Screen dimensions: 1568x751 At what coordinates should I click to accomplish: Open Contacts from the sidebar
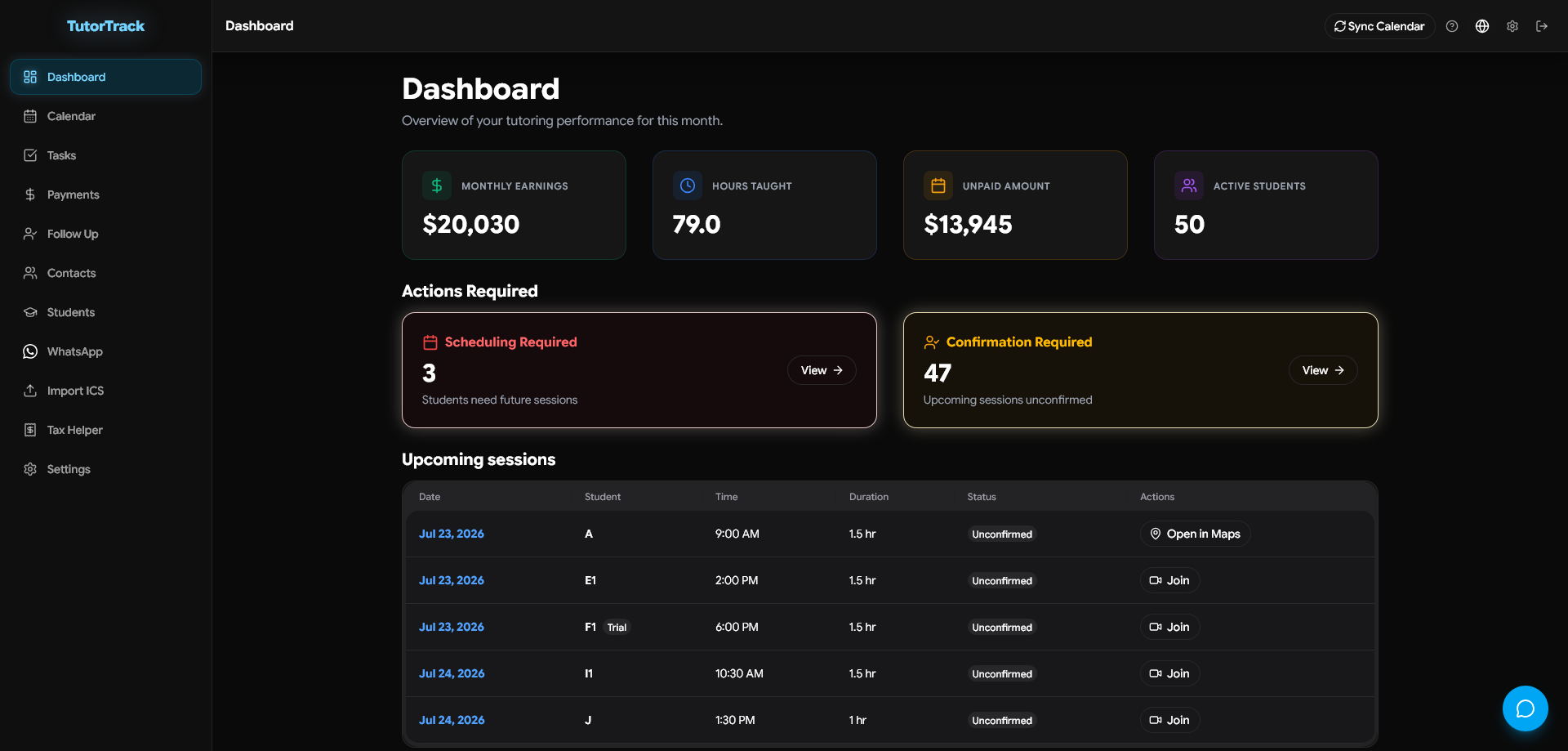[105, 273]
